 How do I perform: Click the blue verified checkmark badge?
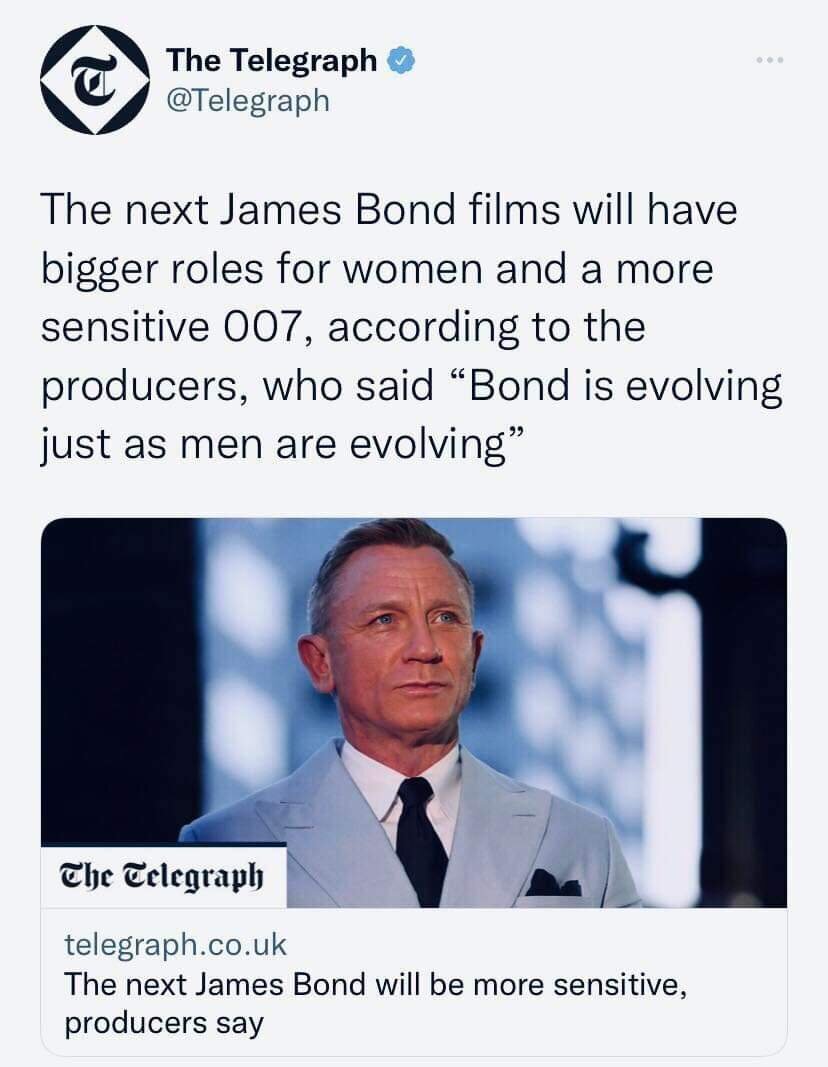point(401,61)
